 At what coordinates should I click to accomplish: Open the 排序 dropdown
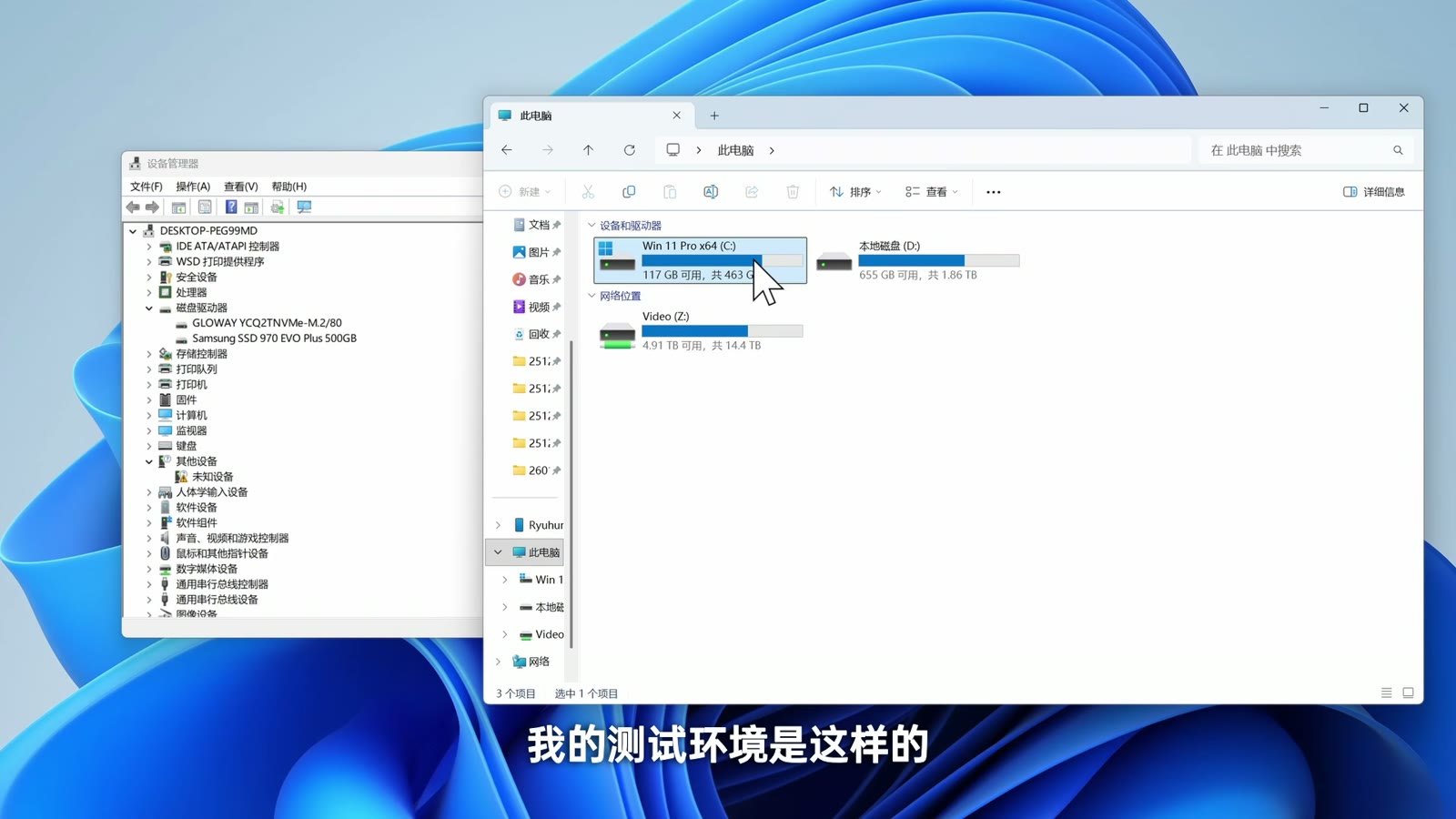click(x=855, y=192)
